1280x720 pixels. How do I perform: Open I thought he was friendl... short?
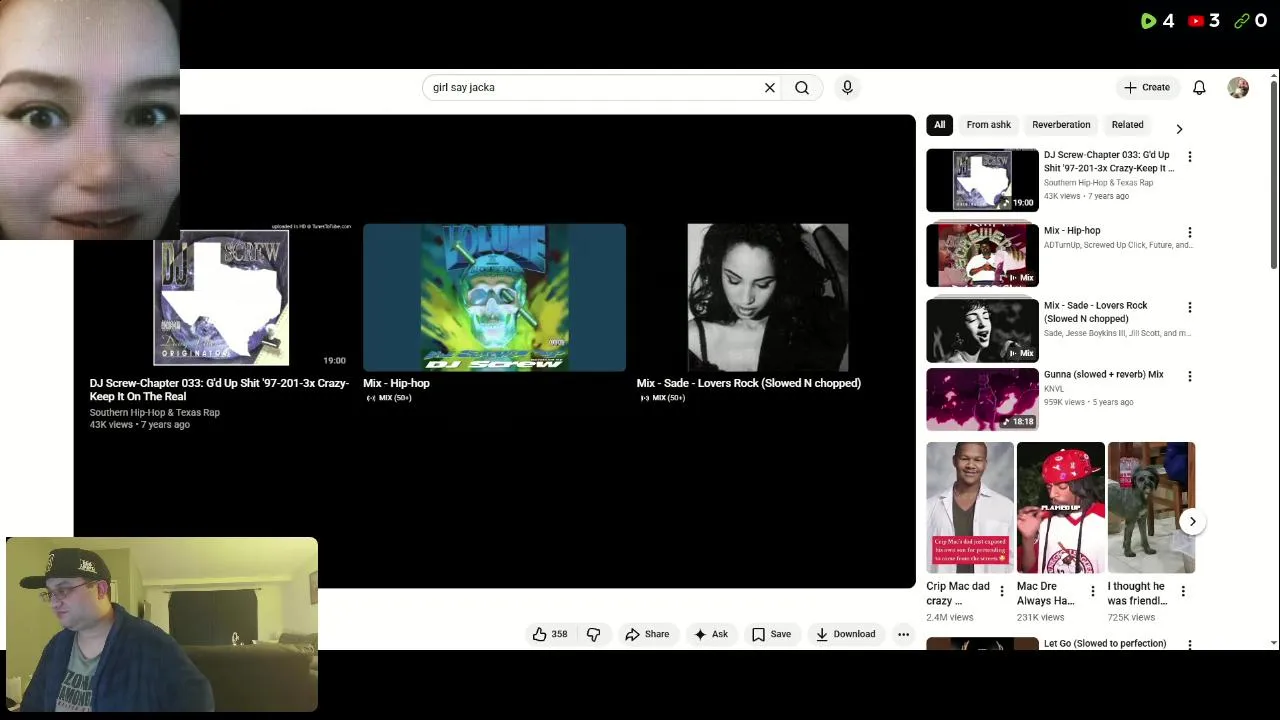pos(1151,507)
